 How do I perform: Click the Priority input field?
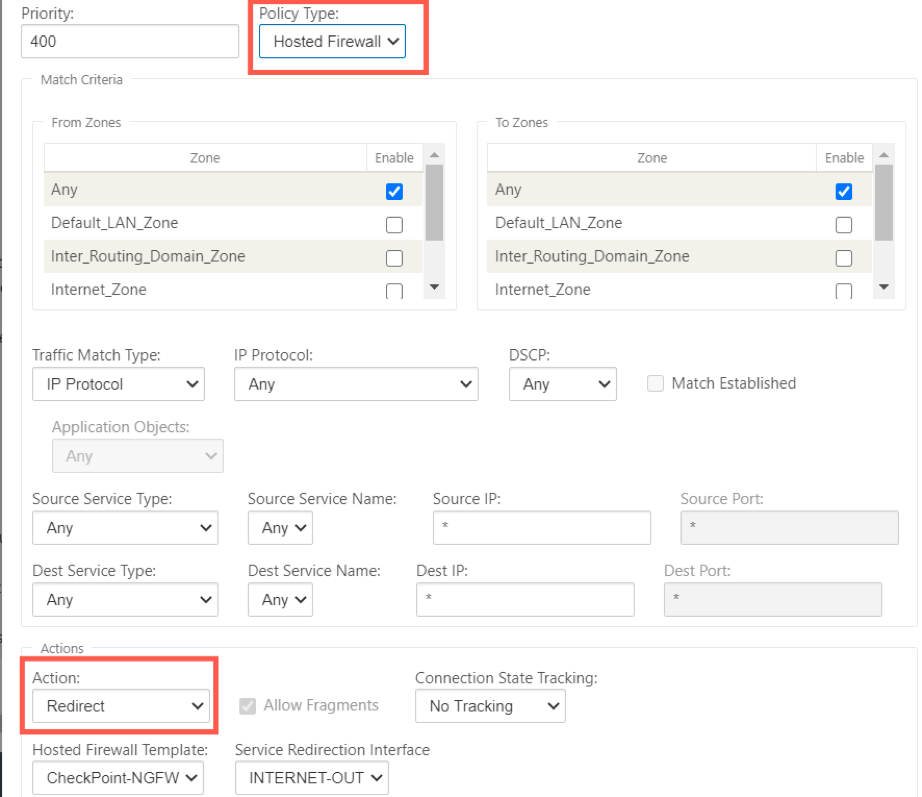(x=130, y=41)
